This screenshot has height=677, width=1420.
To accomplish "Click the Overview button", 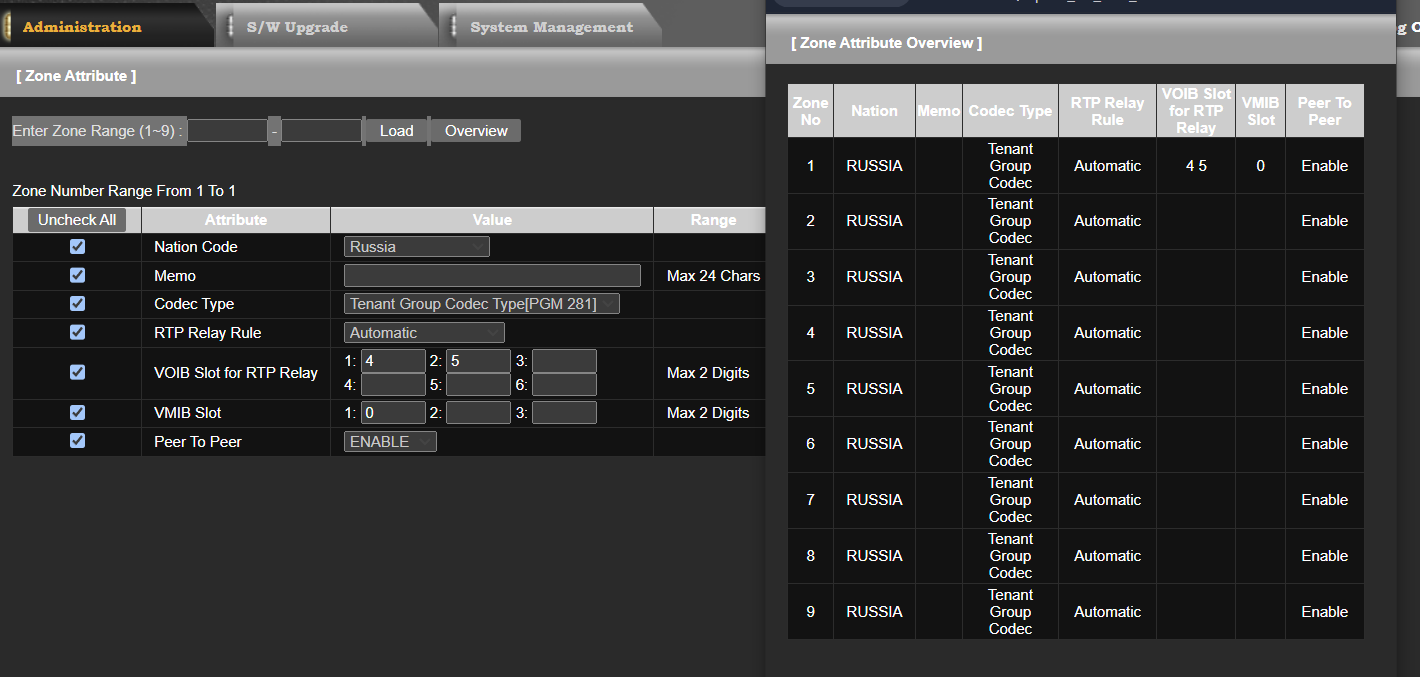I will click(476, 131).
